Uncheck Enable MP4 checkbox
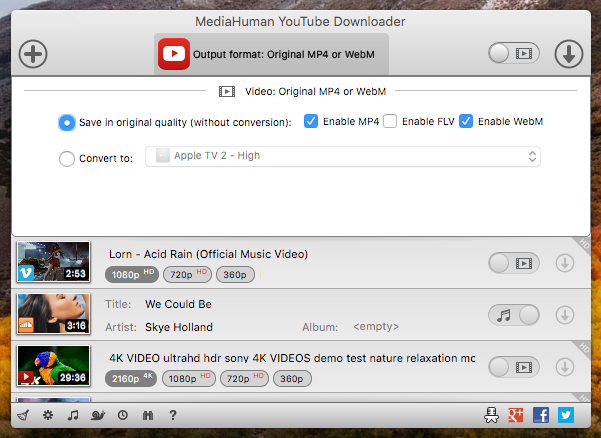The width and height of the screenshot is (601, 438). pyautogui.click(x=311, y=121)
